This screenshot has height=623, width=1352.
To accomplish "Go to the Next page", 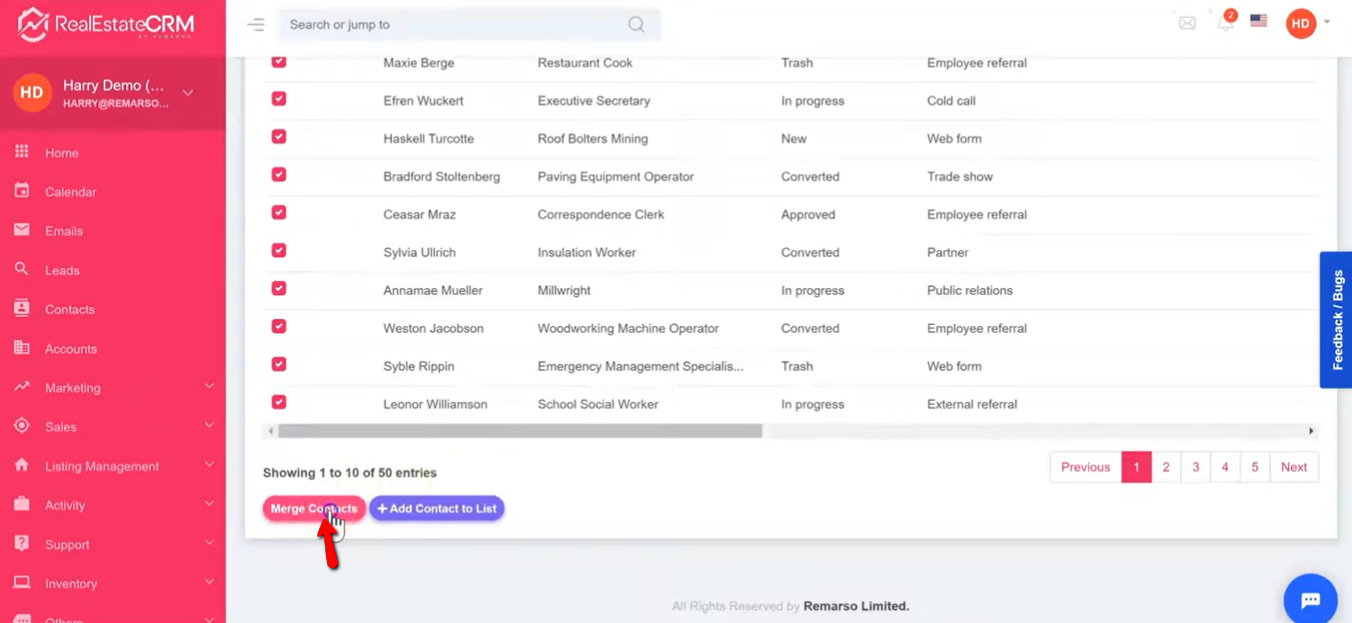I will click(x=1293, y=467).
